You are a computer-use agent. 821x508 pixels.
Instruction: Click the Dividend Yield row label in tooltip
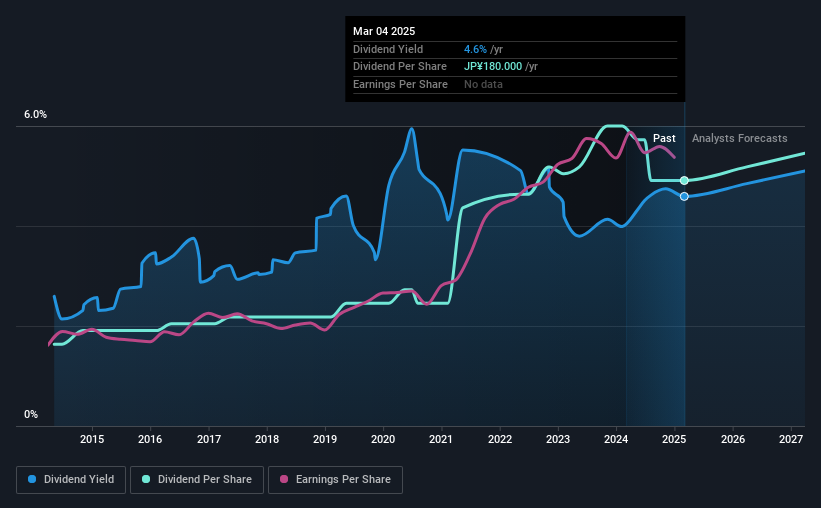point(388,49)
